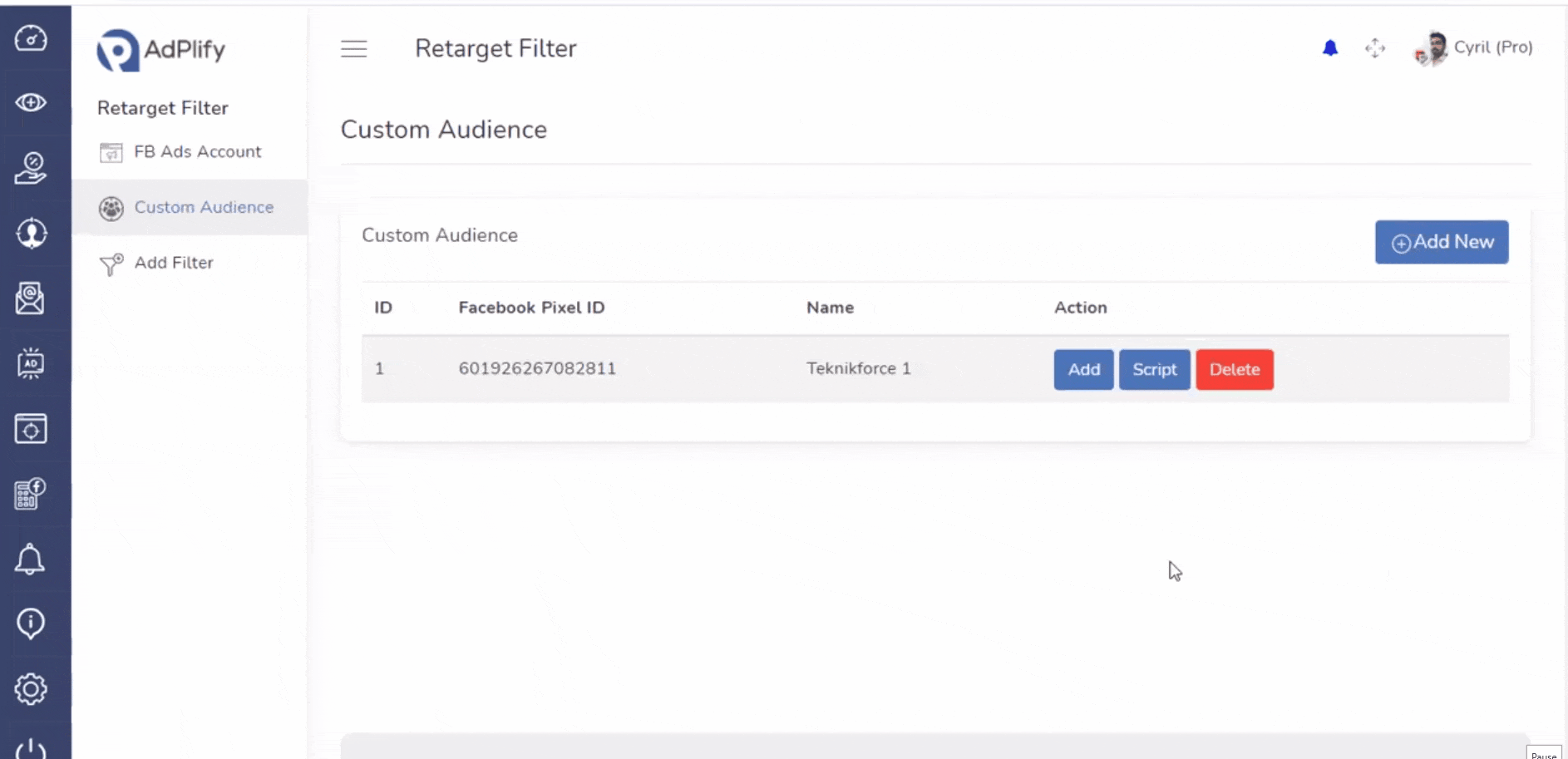This screenshot has height=759, width=1568.
Task: Open the envelope mail icon in sidebar
Action: (x=31, y=298)
